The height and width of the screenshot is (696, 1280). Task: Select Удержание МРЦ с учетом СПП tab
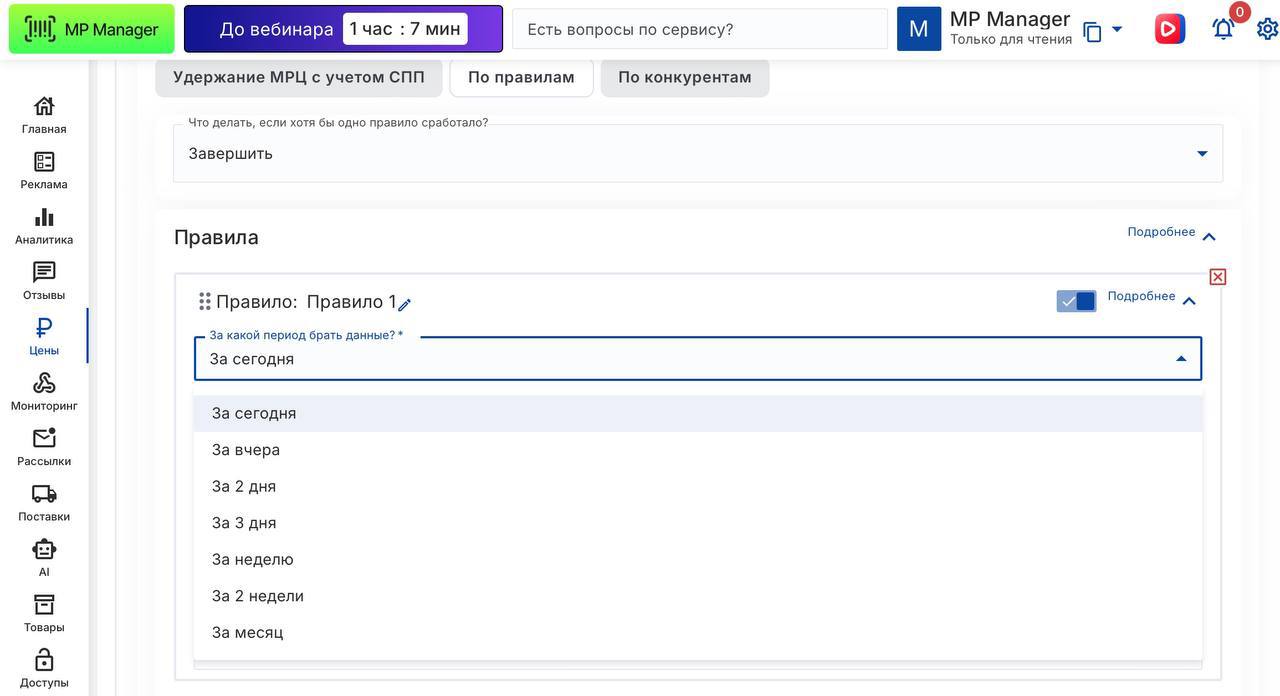pos(299,77)
